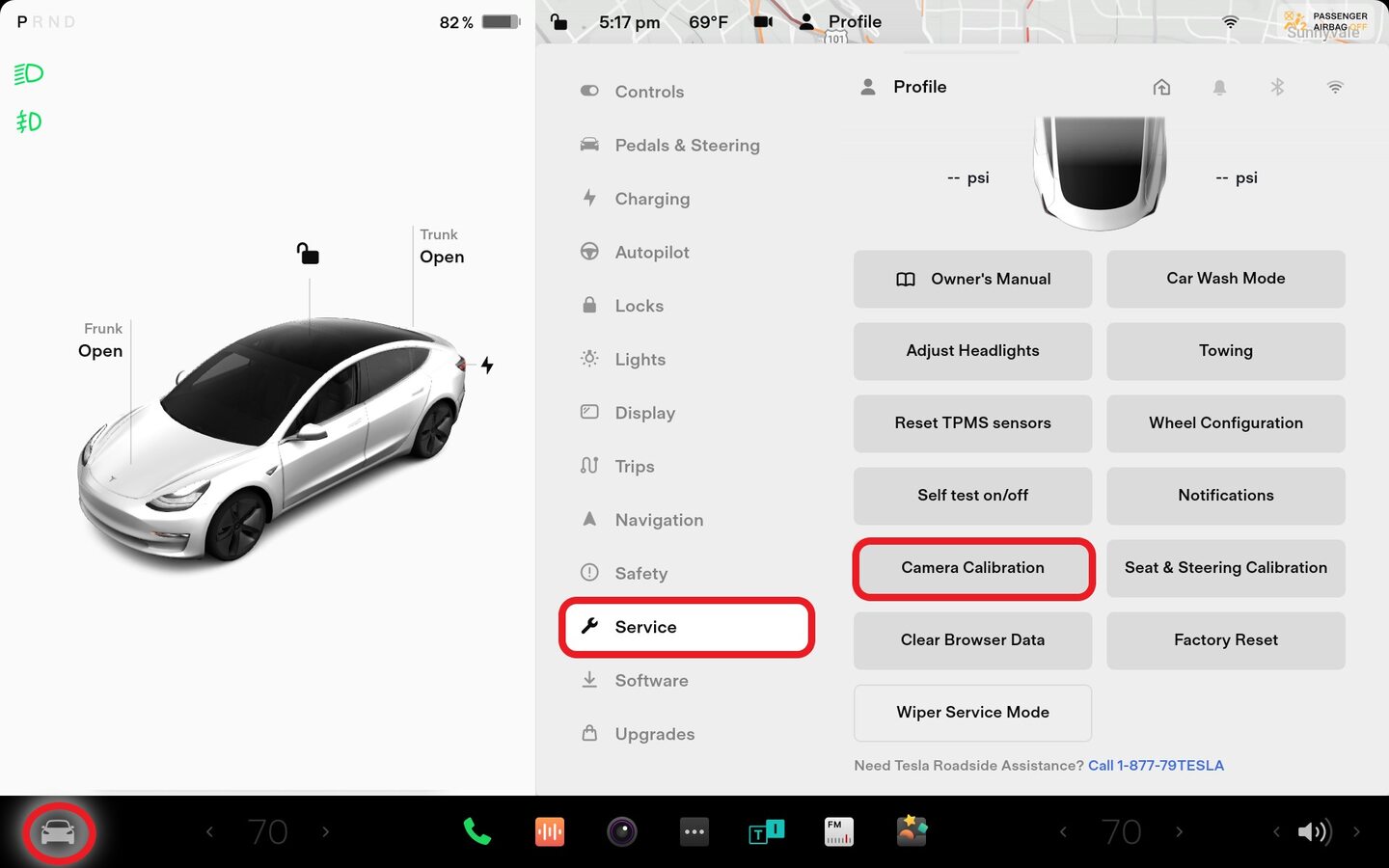Tap the charge port lightning bolt icon
Viewport: 1389px width, 868px height.
(487, 366)
